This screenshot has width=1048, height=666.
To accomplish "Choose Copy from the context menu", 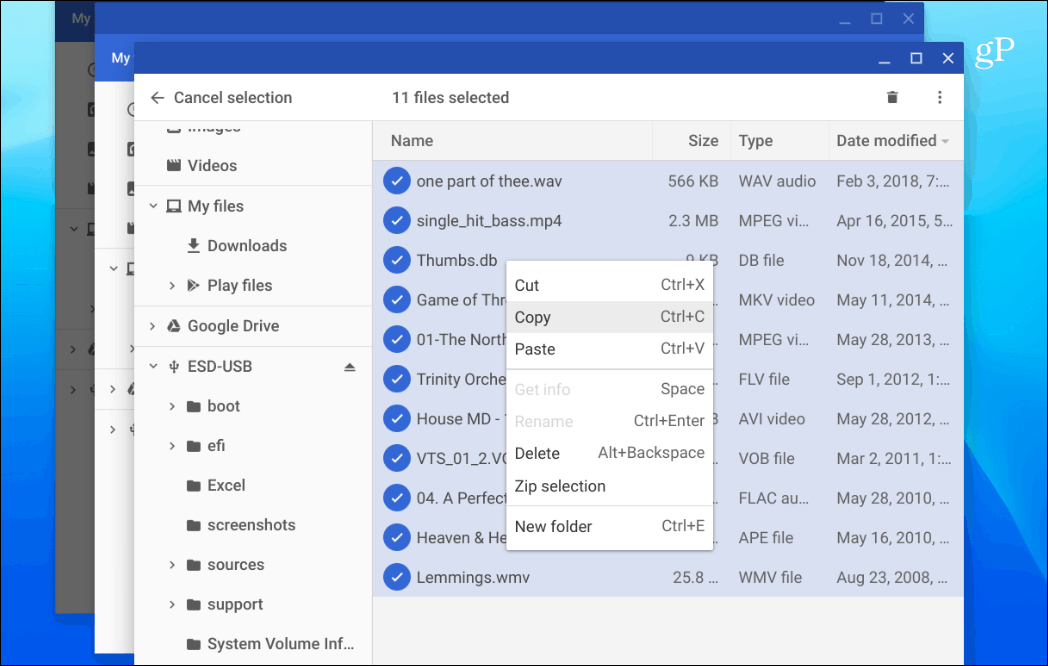I will pyautogui.click(x=610, y=317).
